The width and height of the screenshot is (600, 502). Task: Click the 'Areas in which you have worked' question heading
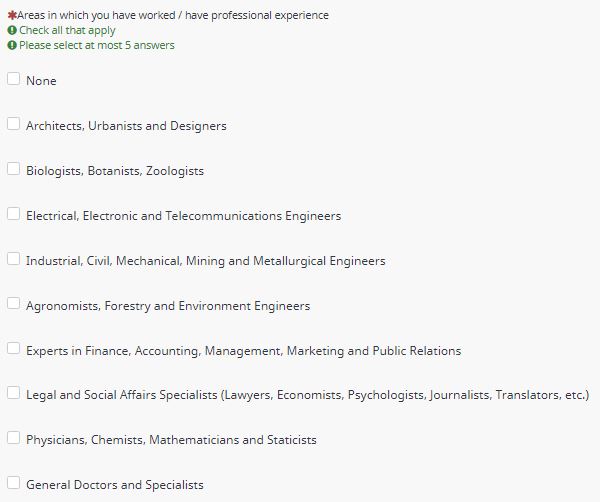[x=173, y=15]
